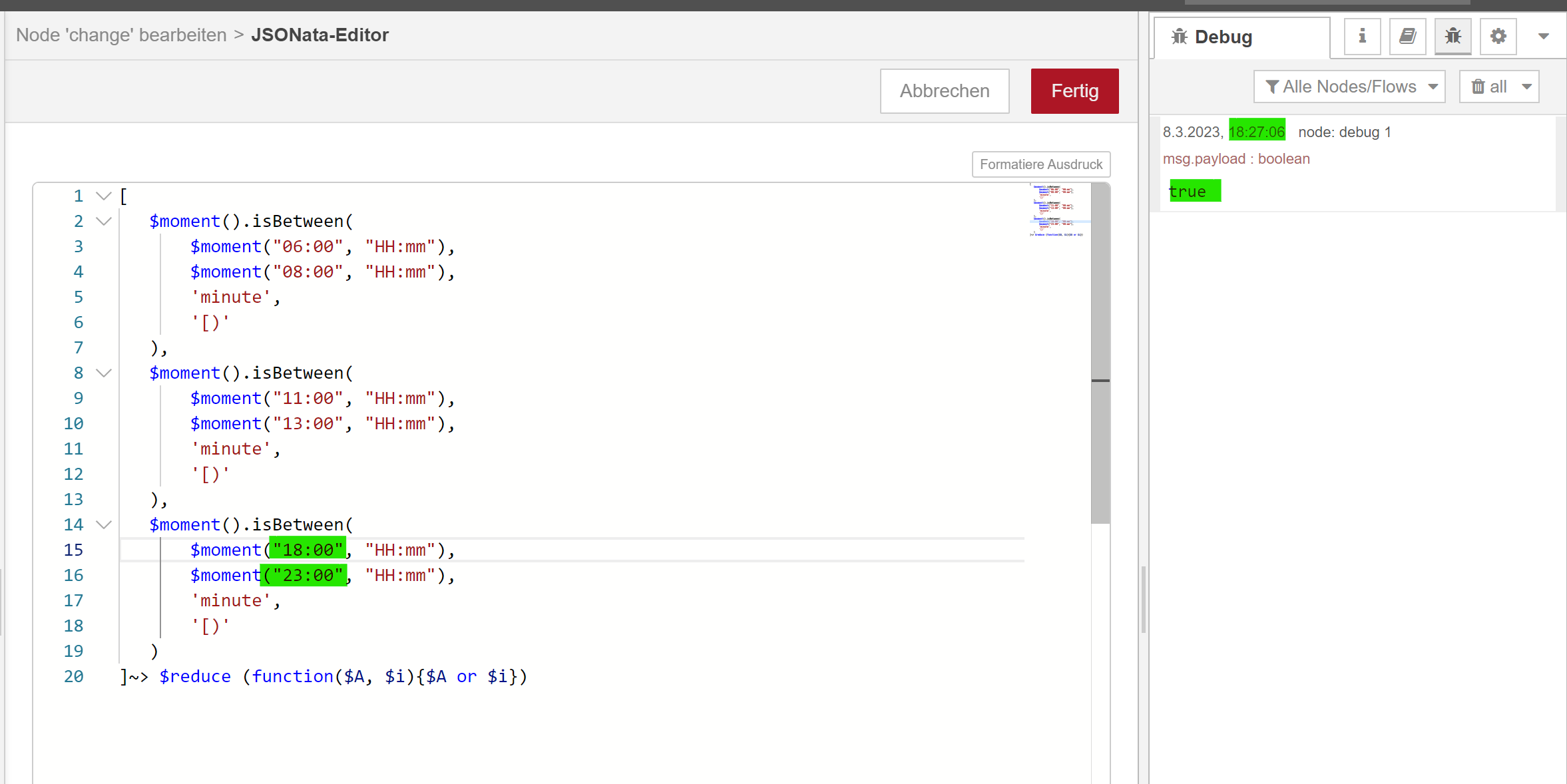
Task: Collapse isBetween block at line 8
Action: [103, 373]
